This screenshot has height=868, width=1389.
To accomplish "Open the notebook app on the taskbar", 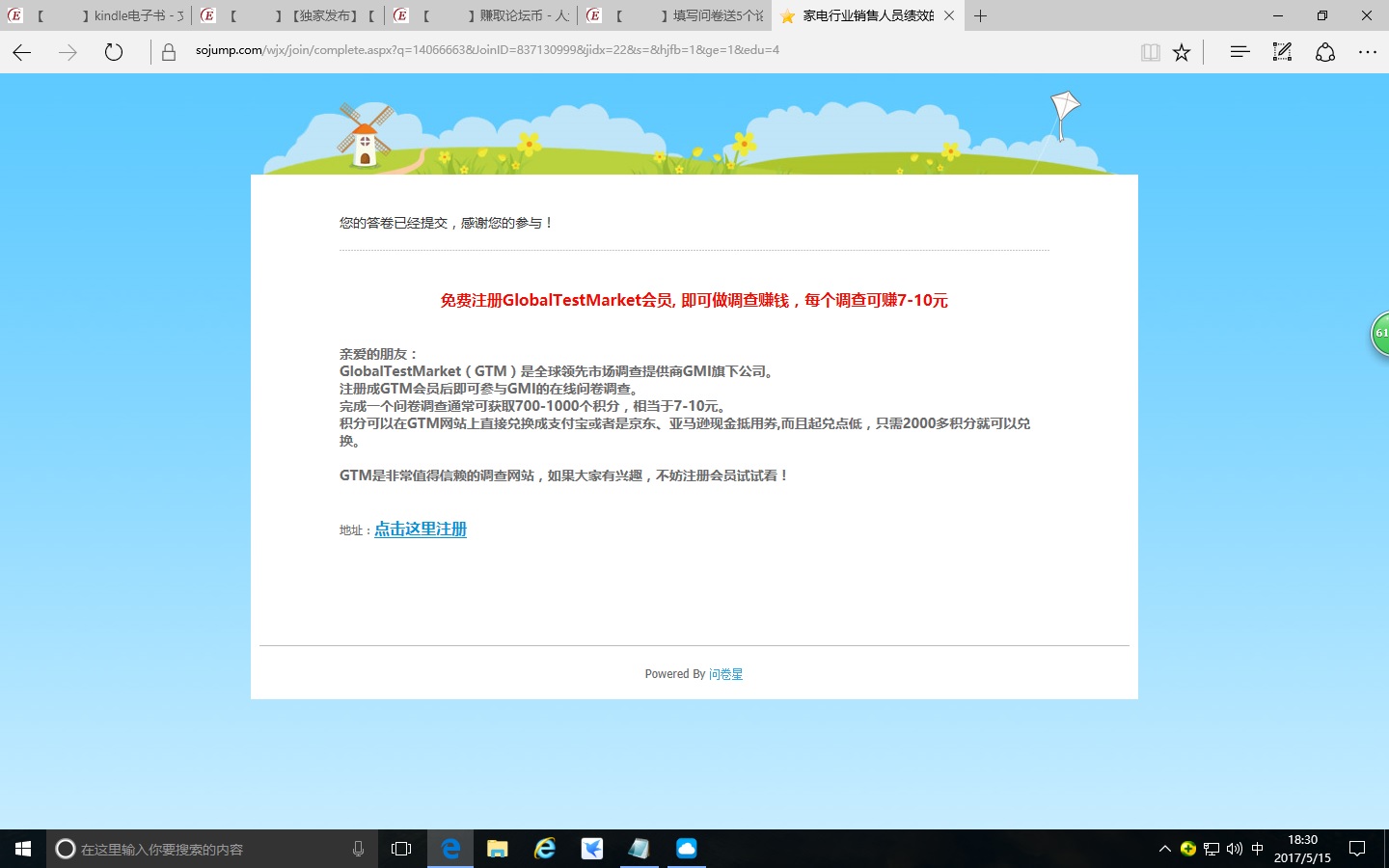I will 640,849.
